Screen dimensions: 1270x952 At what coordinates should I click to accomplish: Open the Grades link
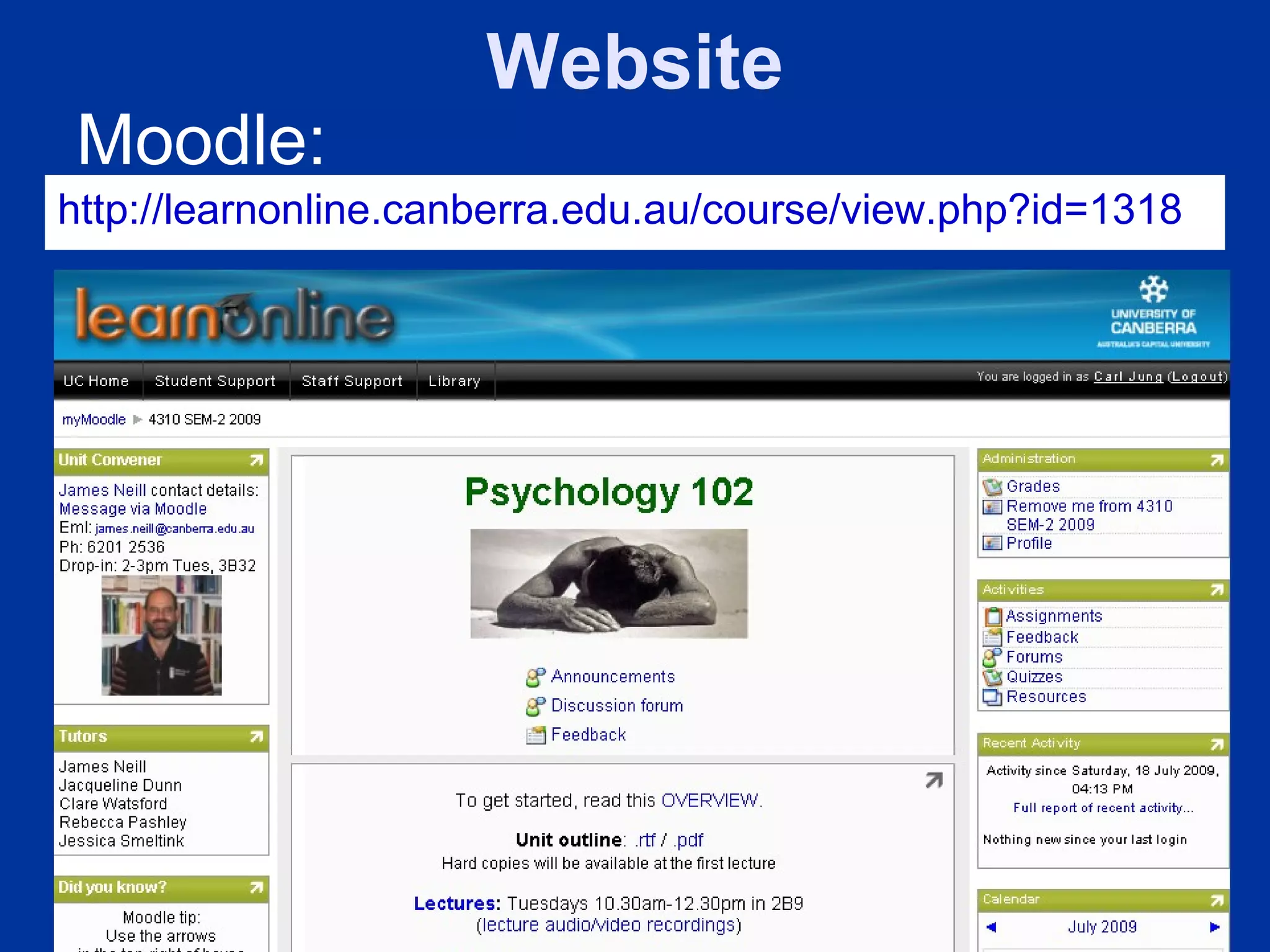1033,487
